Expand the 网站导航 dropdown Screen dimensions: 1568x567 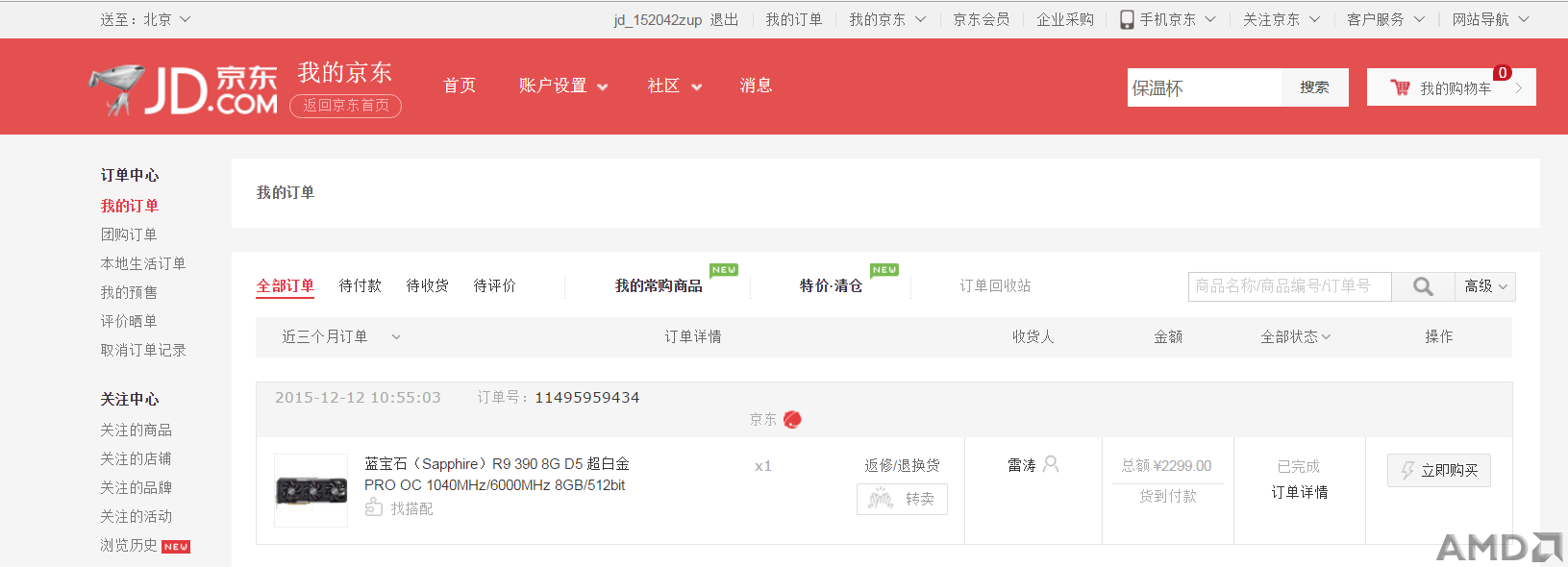click(1490, 19)
